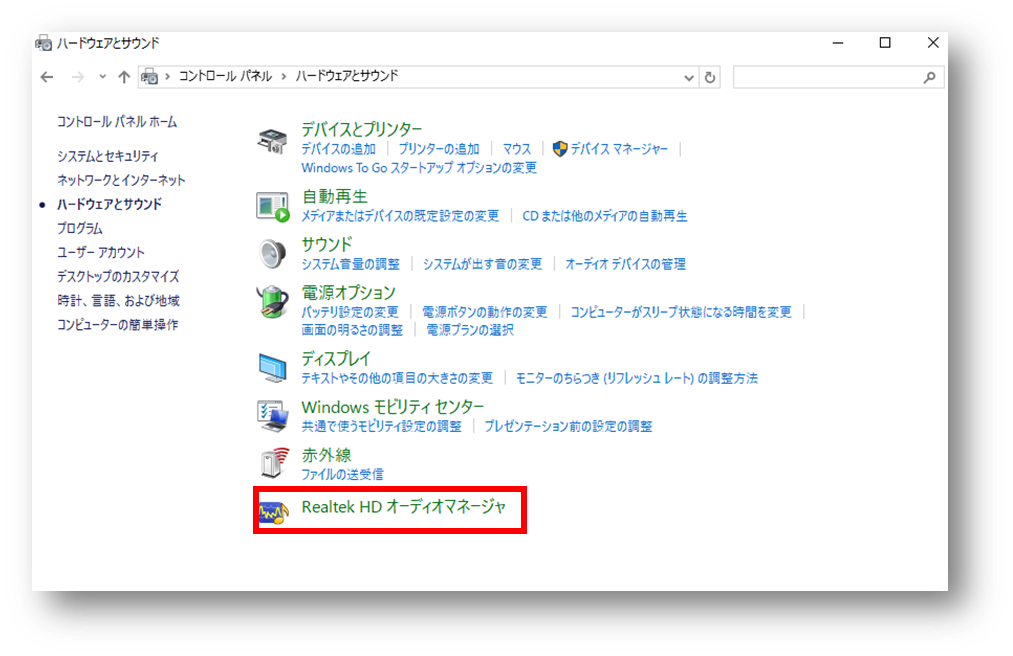Open the recent locations dropdown arrow
1013x656 pixels.
pos(102,76)
